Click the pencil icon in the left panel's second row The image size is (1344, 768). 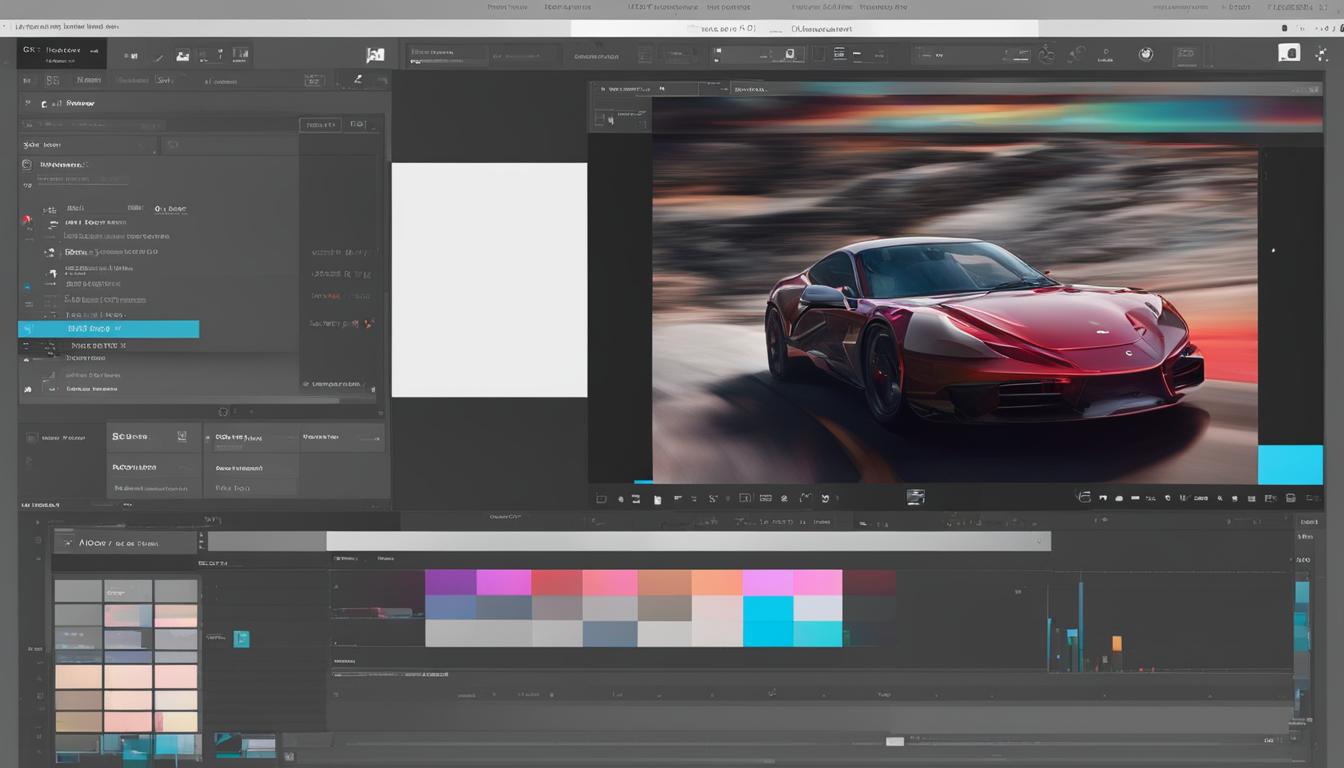[357, 79]
